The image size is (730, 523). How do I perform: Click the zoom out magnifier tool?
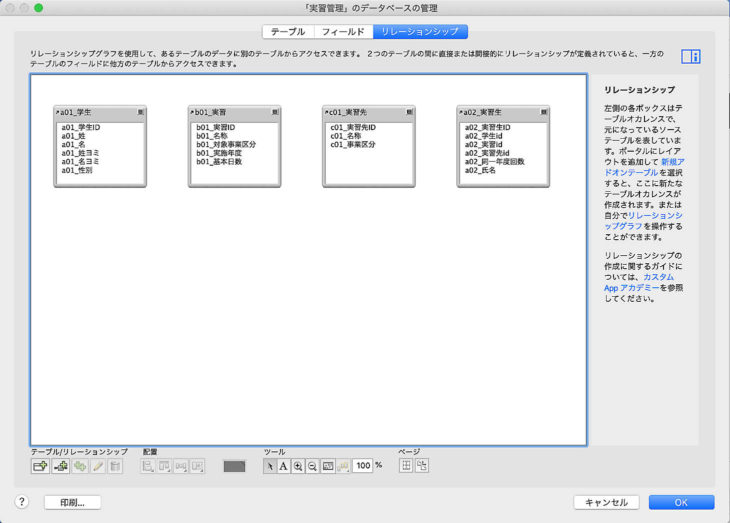[312, 466]
